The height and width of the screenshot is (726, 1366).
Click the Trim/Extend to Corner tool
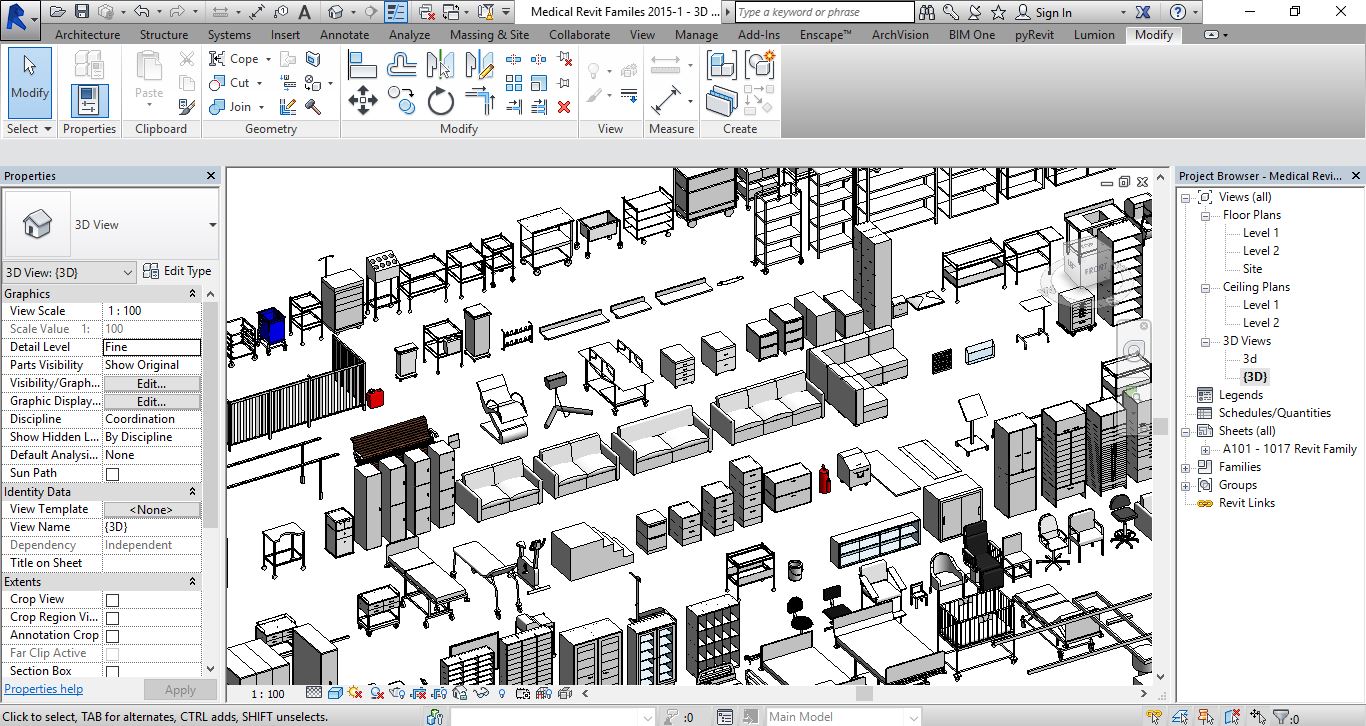tap(480, 101)
